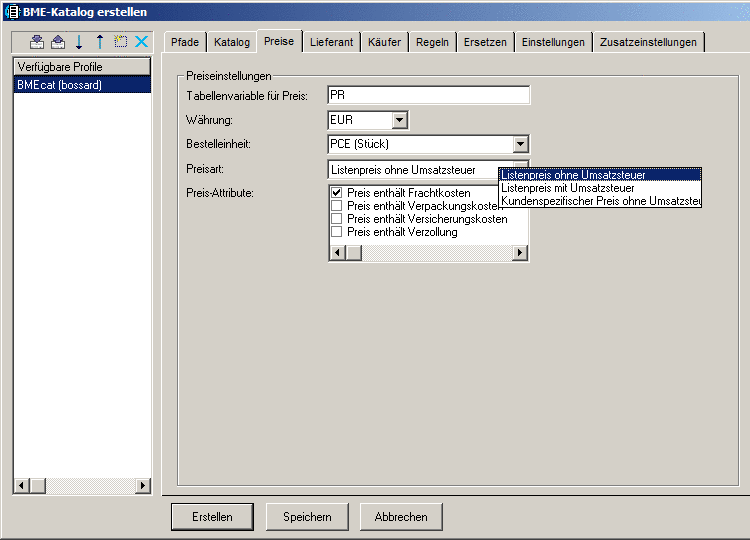750x540 pixels.
Task: Click the Abbrechen button
Action: pos(401,517)
